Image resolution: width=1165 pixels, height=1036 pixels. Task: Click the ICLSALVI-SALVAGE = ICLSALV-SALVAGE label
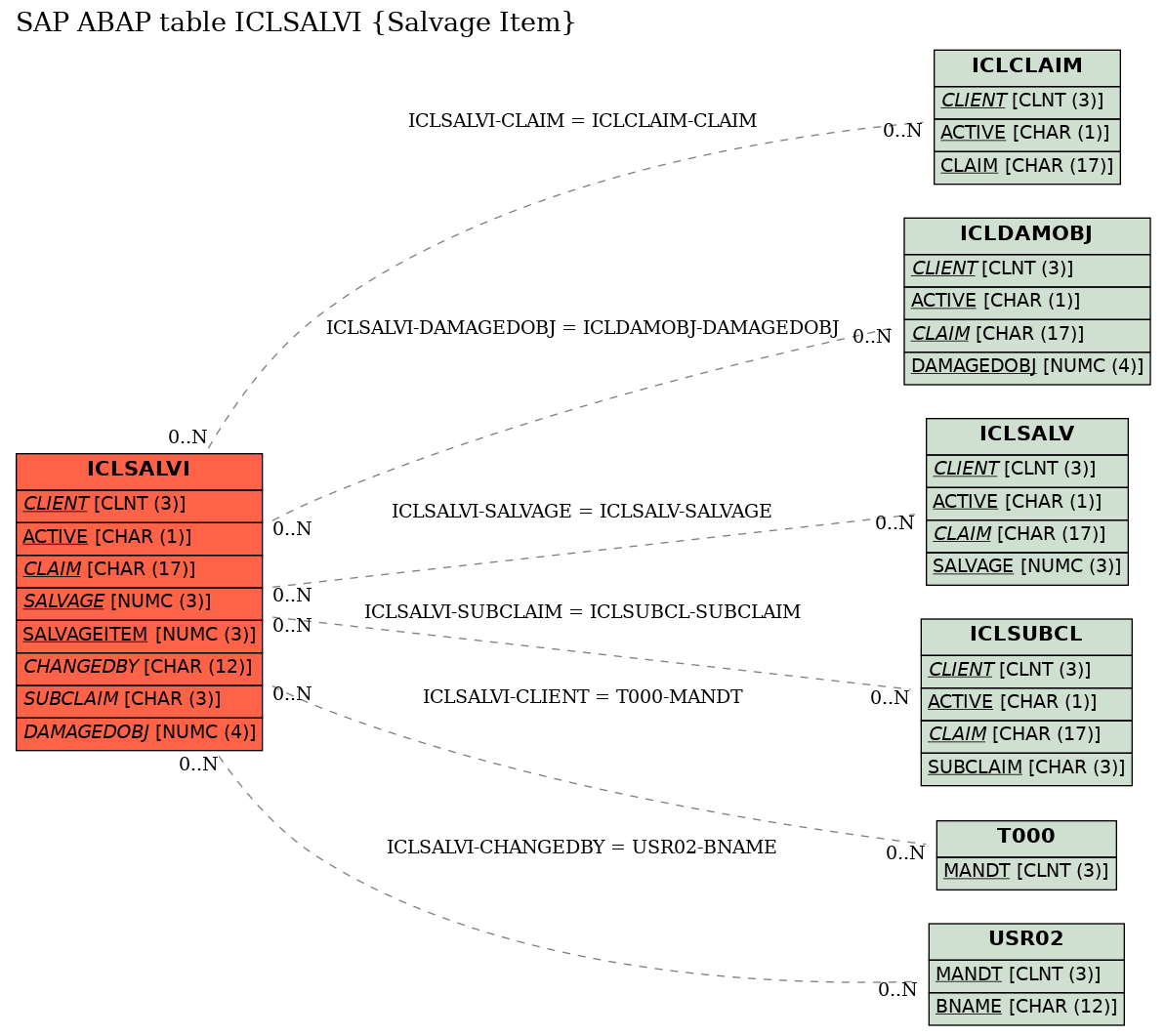click(582, 511)
